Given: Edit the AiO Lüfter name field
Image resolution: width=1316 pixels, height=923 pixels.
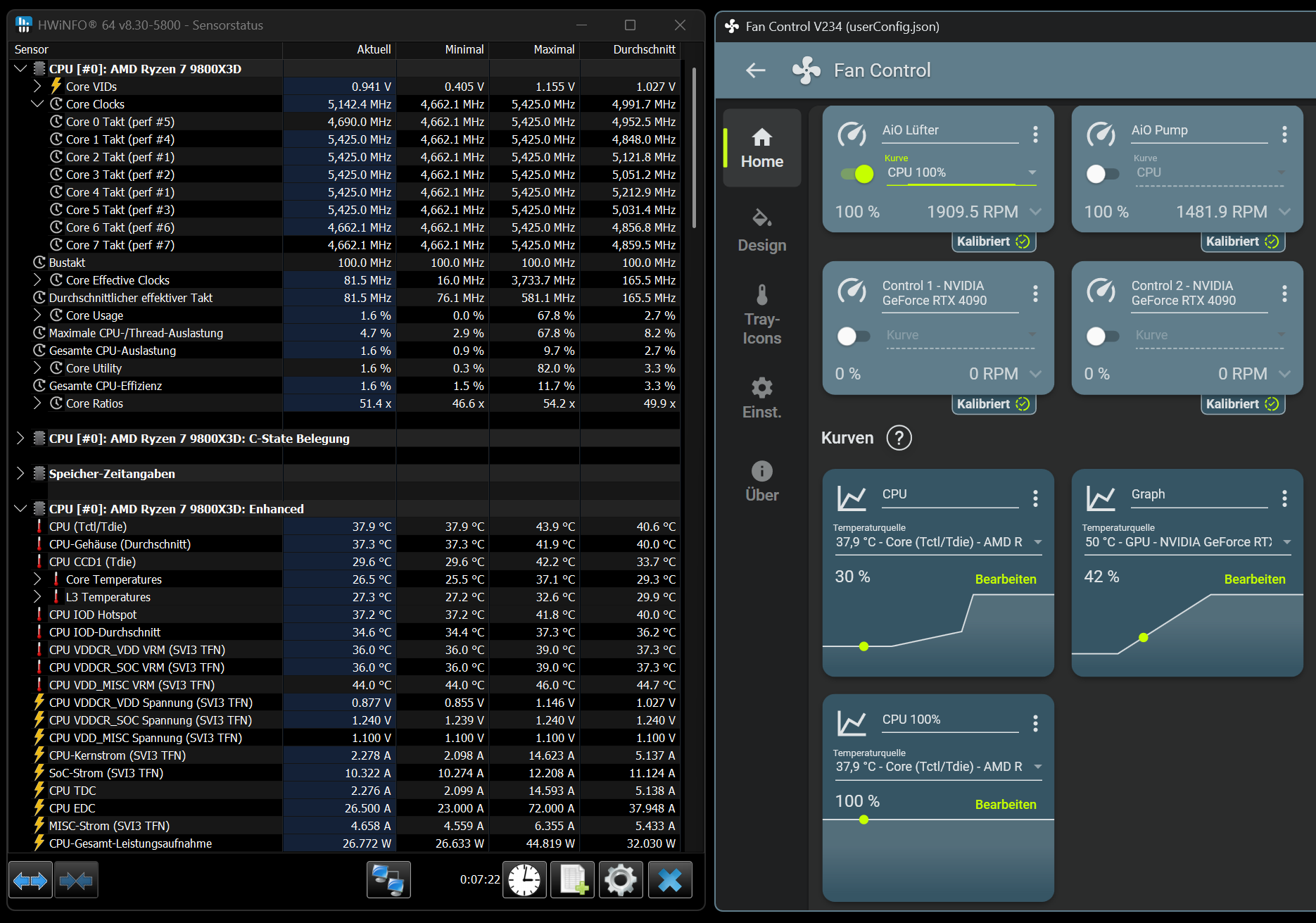Looking at the screenshot, I should 950,131.
